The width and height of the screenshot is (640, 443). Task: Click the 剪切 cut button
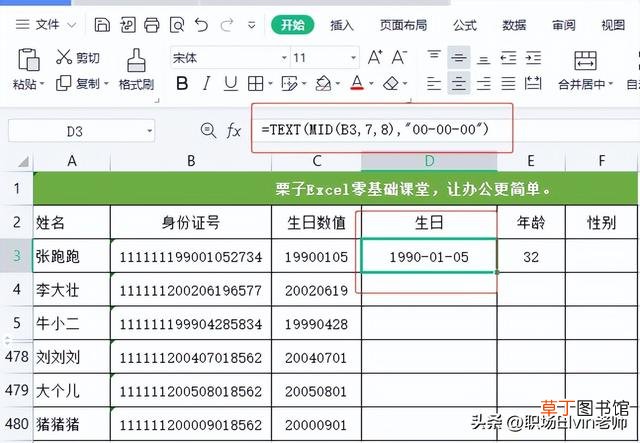tap(78, 58)
